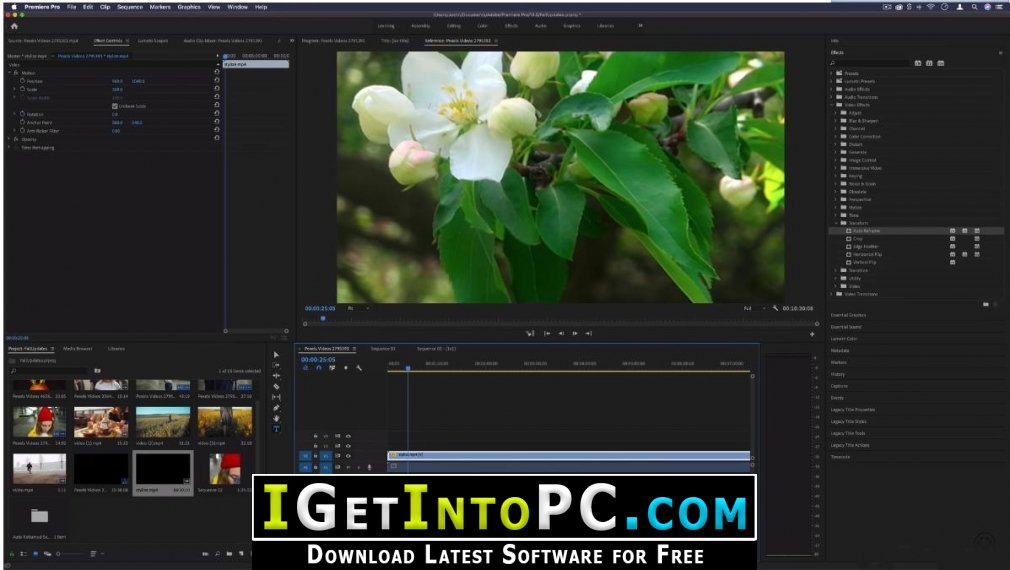Viewport: 1010px width, 570px height.
Task: Choose the Hand tool
Action: tap(276, 418)
